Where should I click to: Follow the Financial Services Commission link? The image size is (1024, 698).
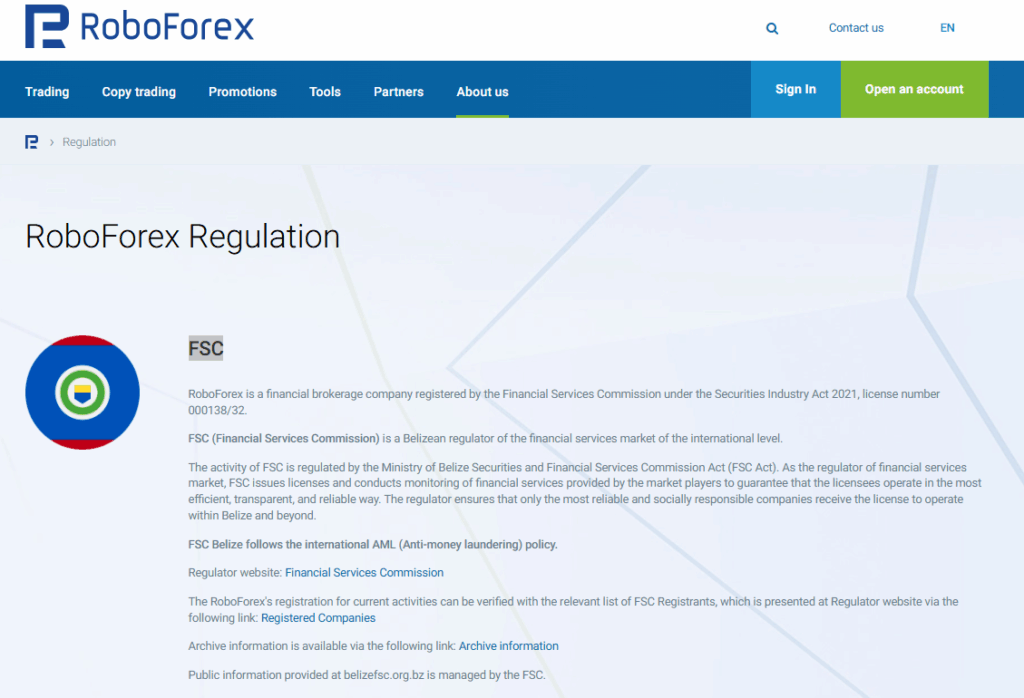pos(364,572)
